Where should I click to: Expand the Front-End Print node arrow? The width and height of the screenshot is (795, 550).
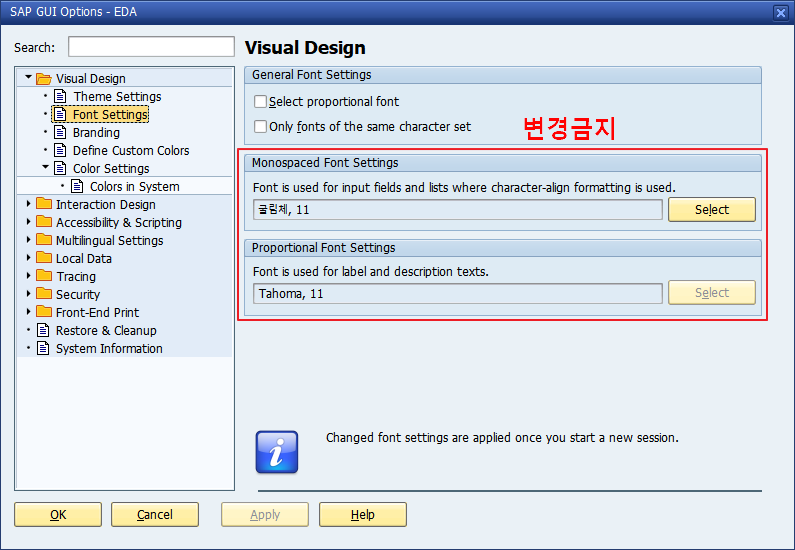(x=28, y=312)
